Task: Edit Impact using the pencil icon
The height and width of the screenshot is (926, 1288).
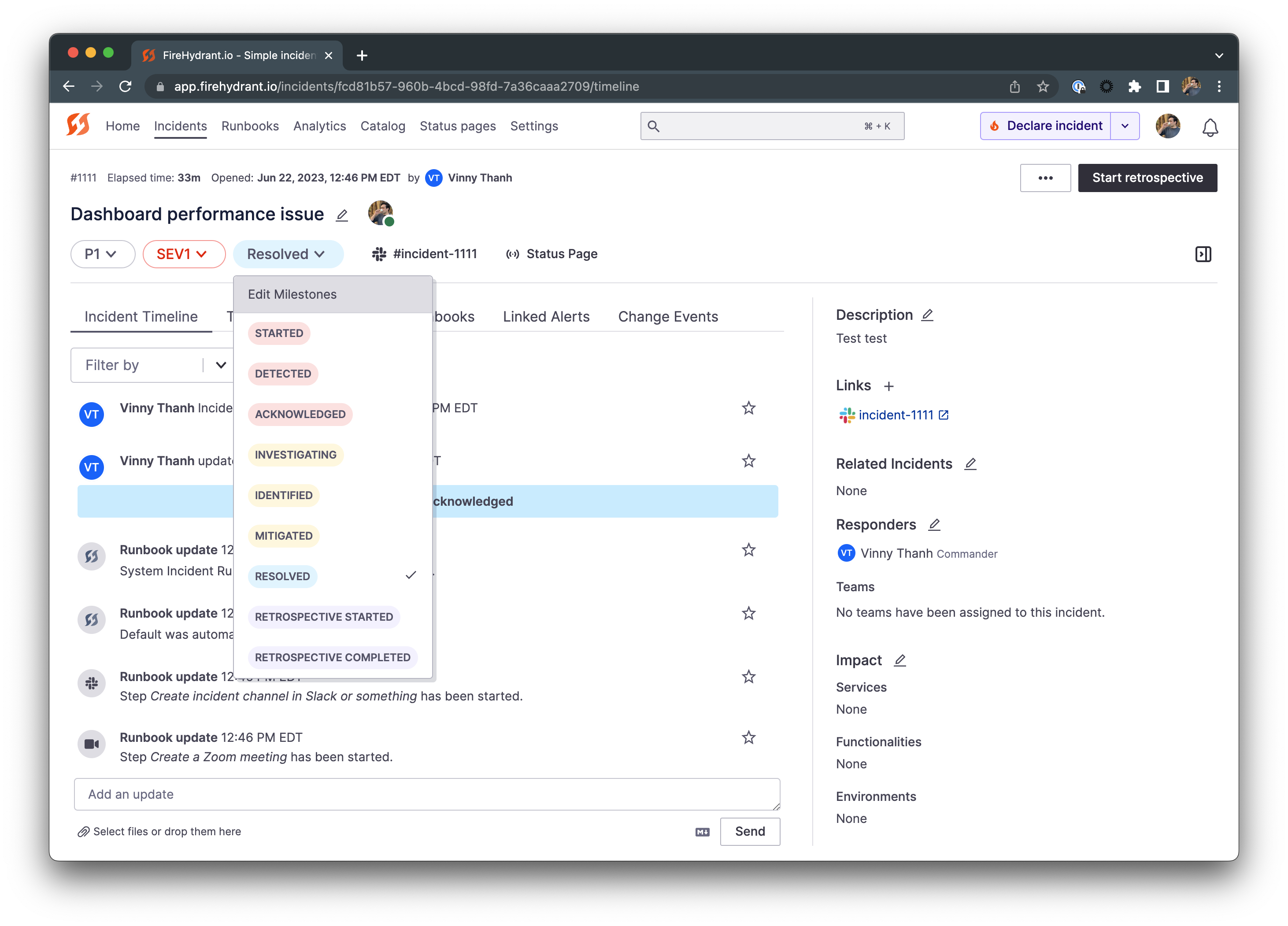Action: pyautogui.click(x=899, y=660)
